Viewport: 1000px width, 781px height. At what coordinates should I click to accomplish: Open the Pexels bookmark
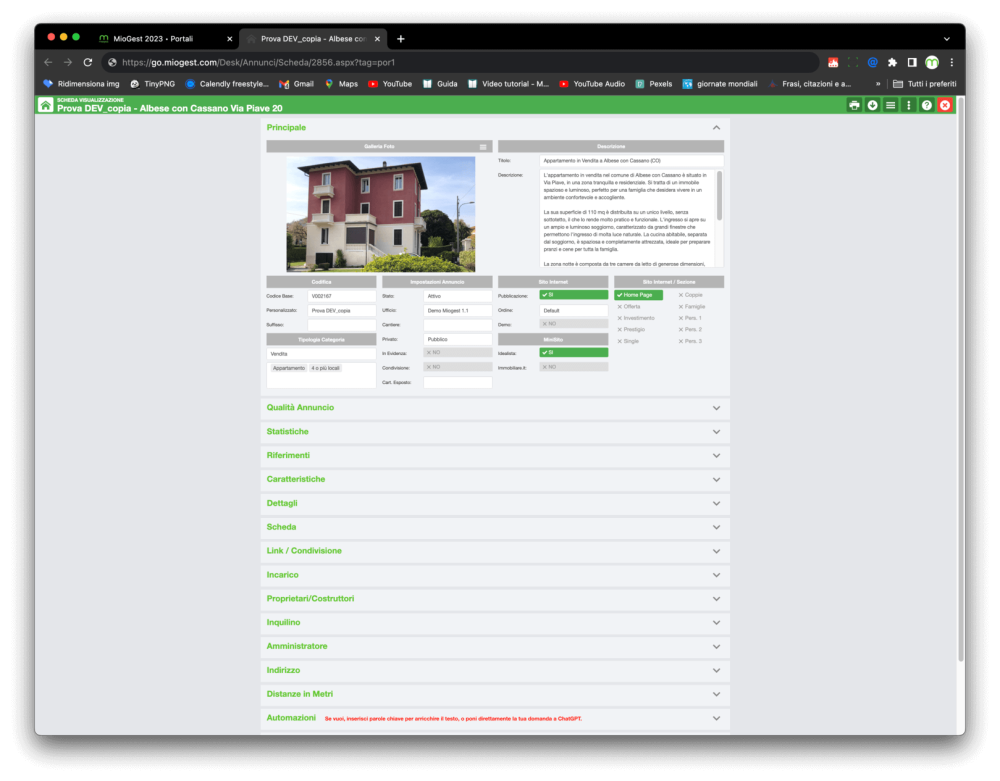654,84
